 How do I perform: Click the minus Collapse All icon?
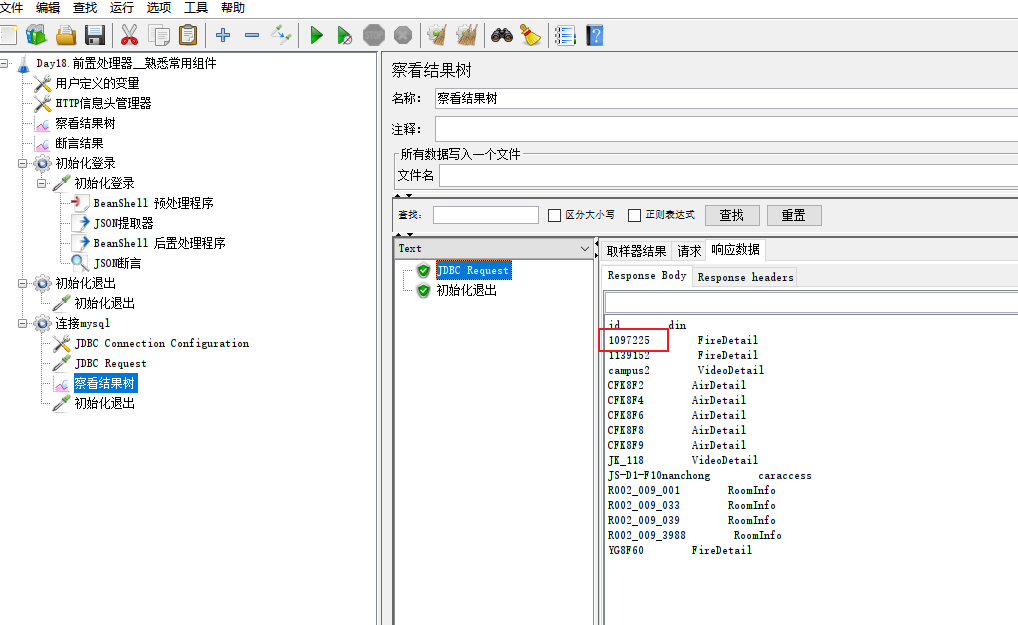click(252, 35)
